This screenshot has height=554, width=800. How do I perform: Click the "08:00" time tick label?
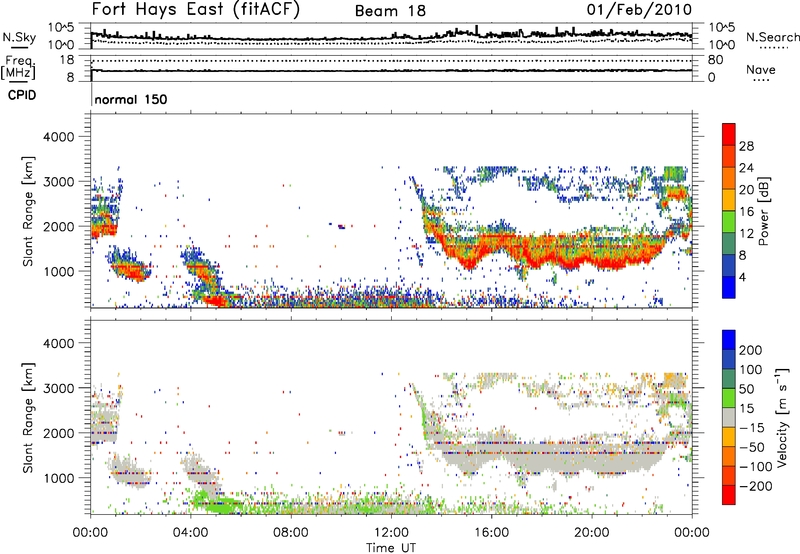291,533
